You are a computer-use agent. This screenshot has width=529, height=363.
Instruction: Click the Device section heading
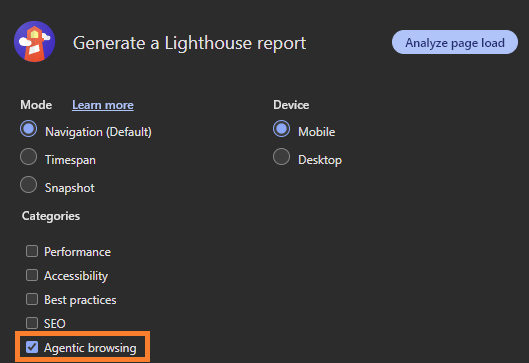click(x=291, y=105)
